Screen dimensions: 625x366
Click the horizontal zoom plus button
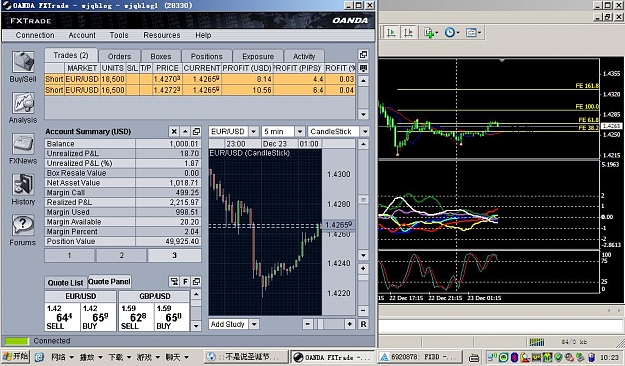click(350, 324)
